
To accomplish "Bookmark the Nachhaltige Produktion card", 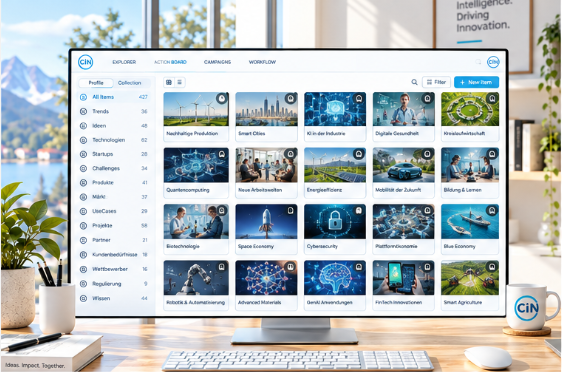I will pyautogui.click(x=222, y=98).
